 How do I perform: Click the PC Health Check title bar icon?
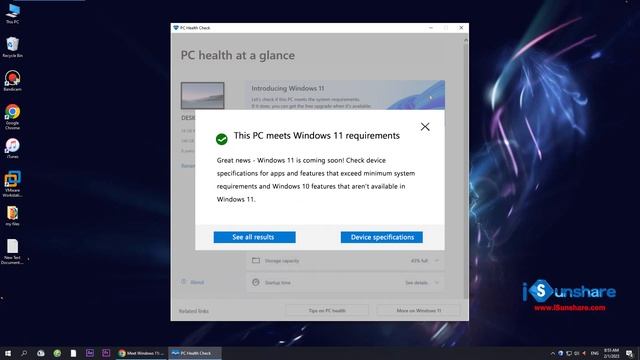click(176, 28)
